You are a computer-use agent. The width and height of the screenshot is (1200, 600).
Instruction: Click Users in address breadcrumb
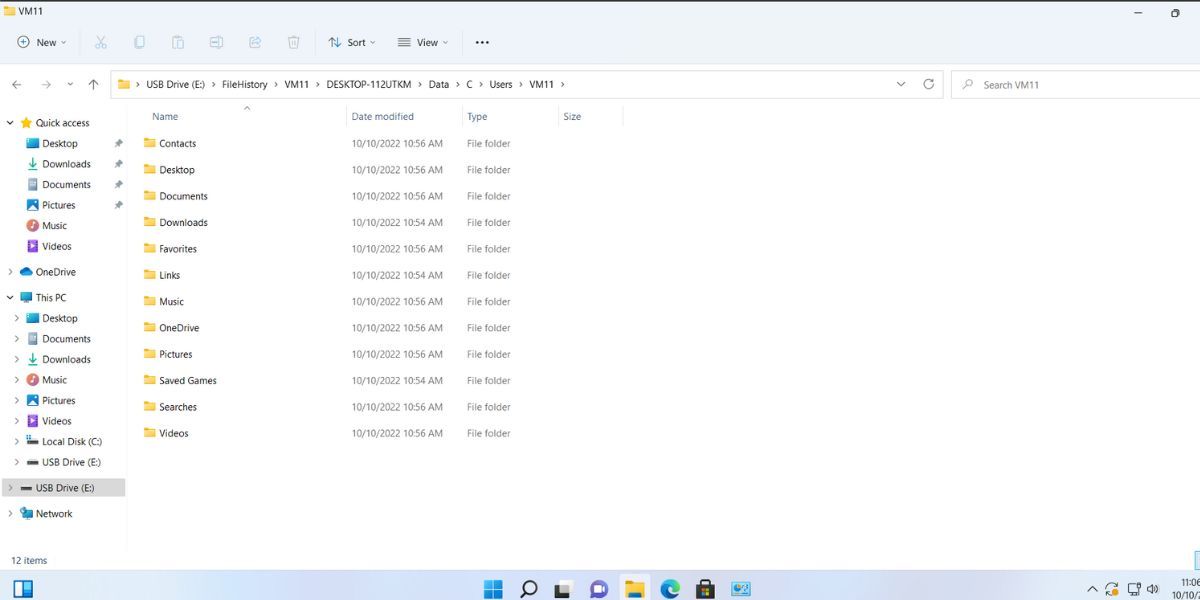(x=501, y=85)
